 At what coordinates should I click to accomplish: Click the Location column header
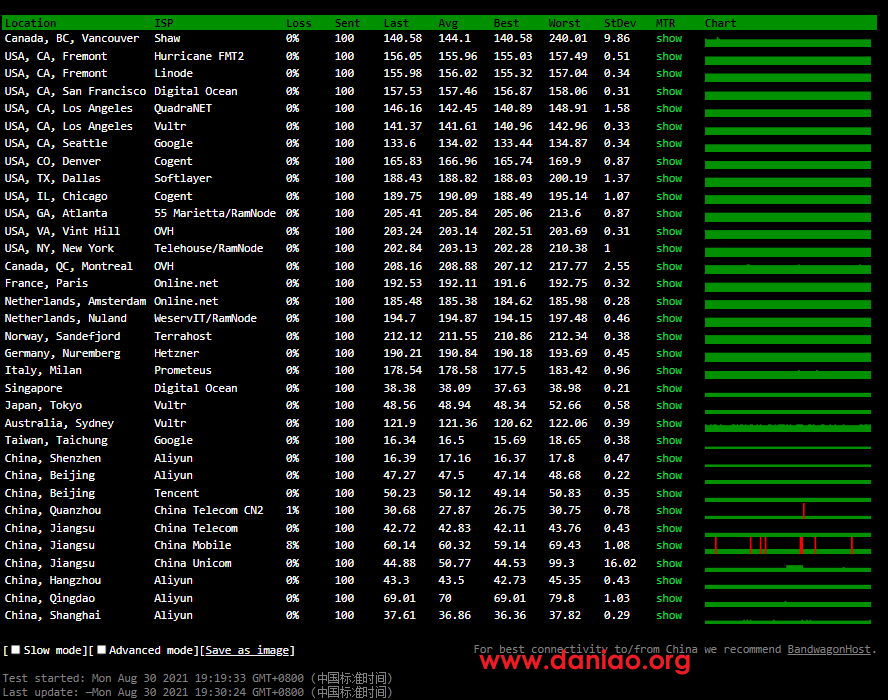click(x=31, y=23)
